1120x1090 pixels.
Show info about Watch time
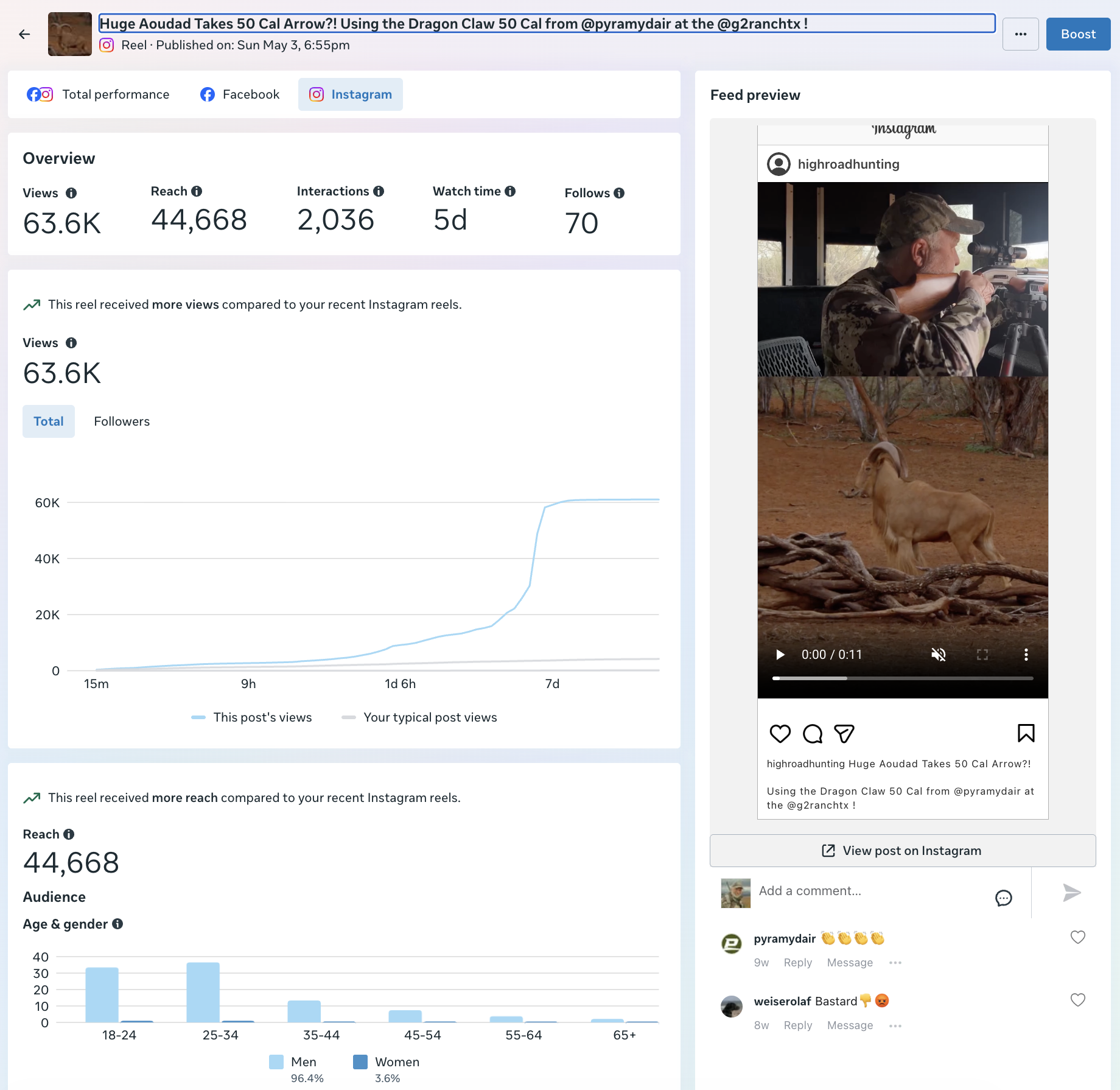point(510,191)
